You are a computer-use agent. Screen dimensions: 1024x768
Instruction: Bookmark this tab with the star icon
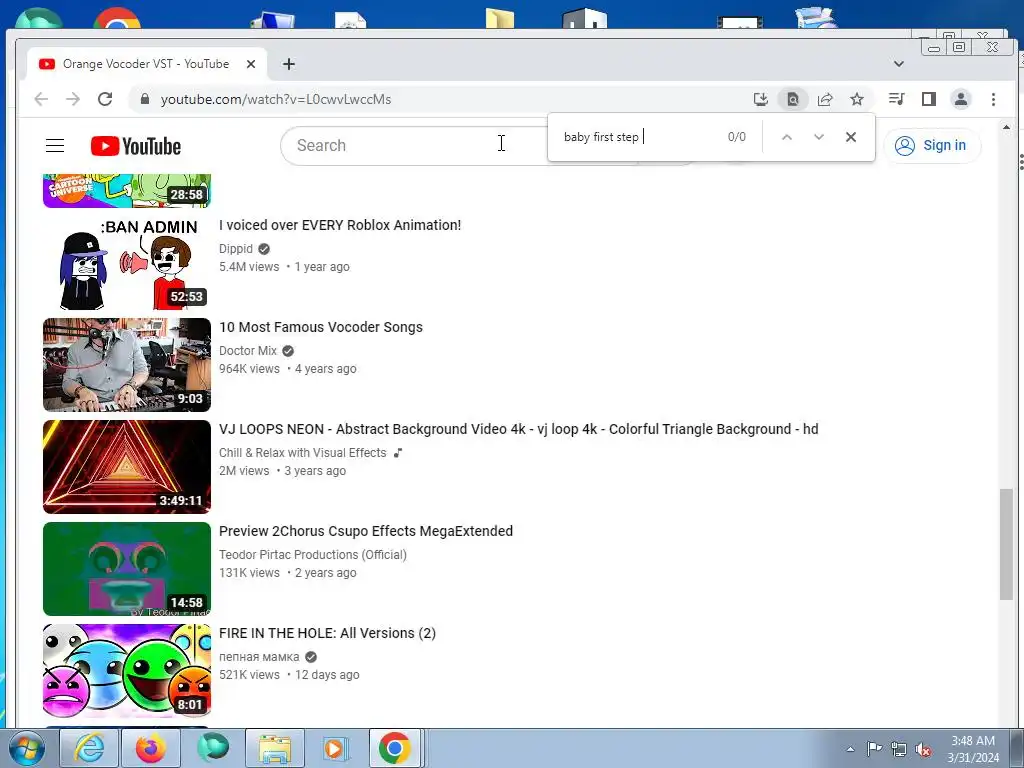(x=857, y=99)
